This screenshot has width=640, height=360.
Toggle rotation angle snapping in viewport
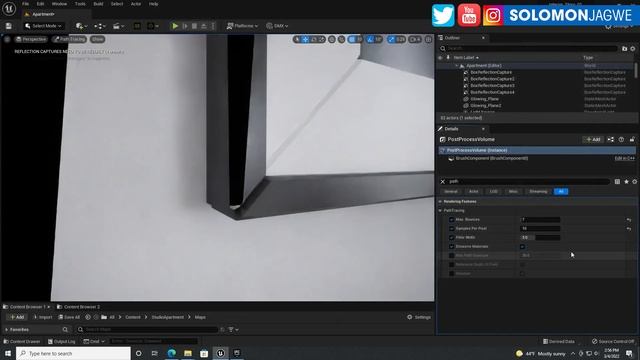click(x=370, y=39)
